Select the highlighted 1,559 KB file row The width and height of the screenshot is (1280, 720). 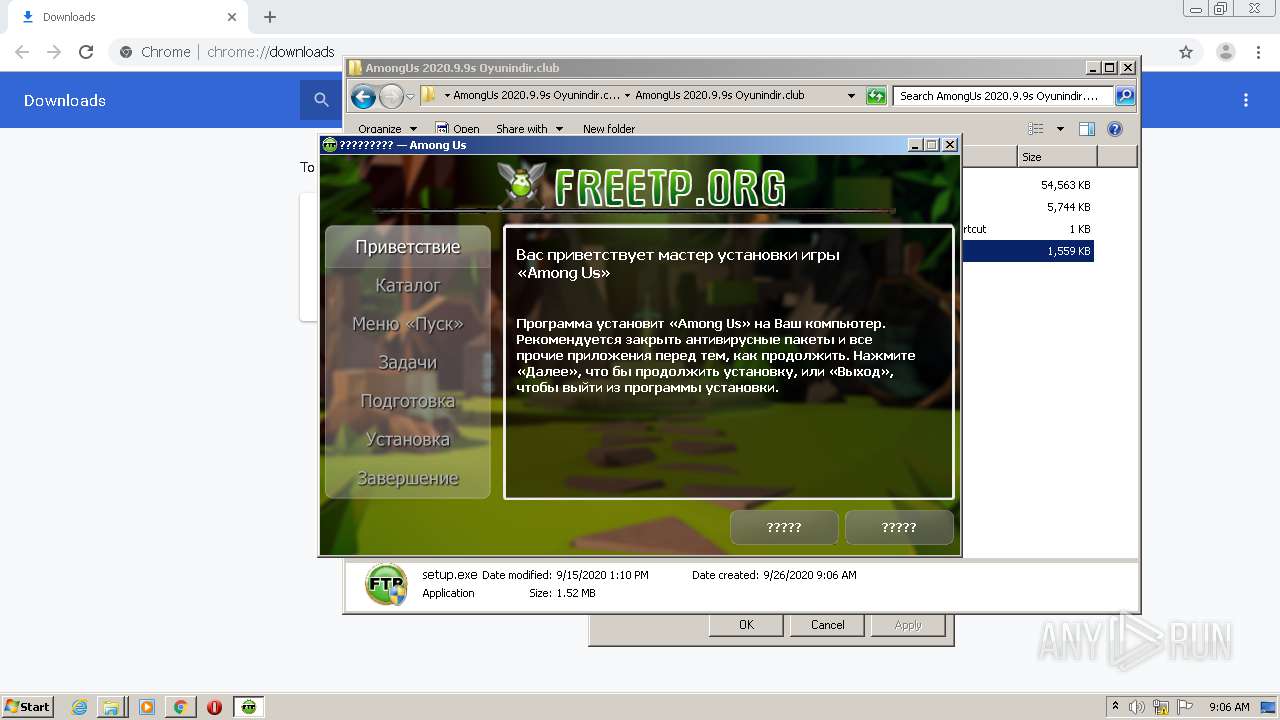(1027, 251)
